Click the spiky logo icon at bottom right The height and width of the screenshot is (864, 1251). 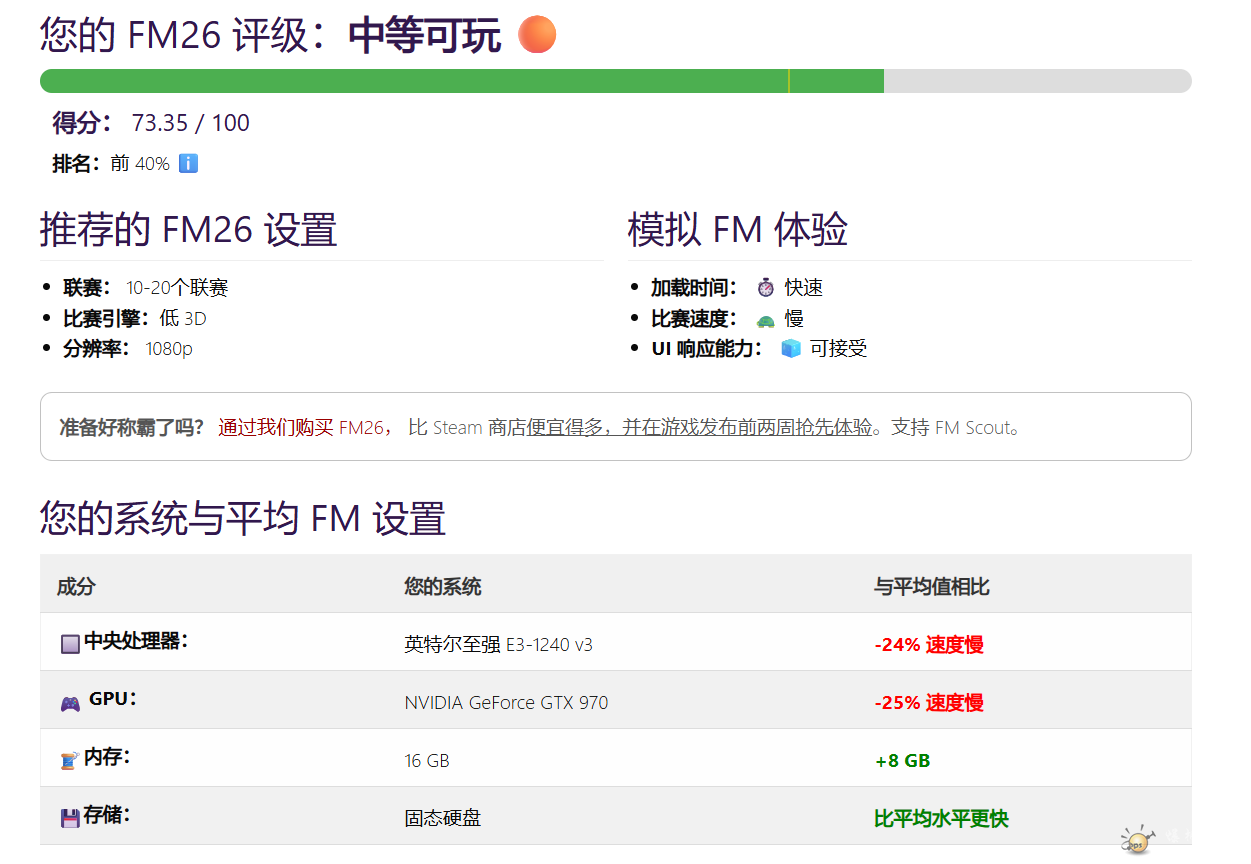coord(1137,842)
